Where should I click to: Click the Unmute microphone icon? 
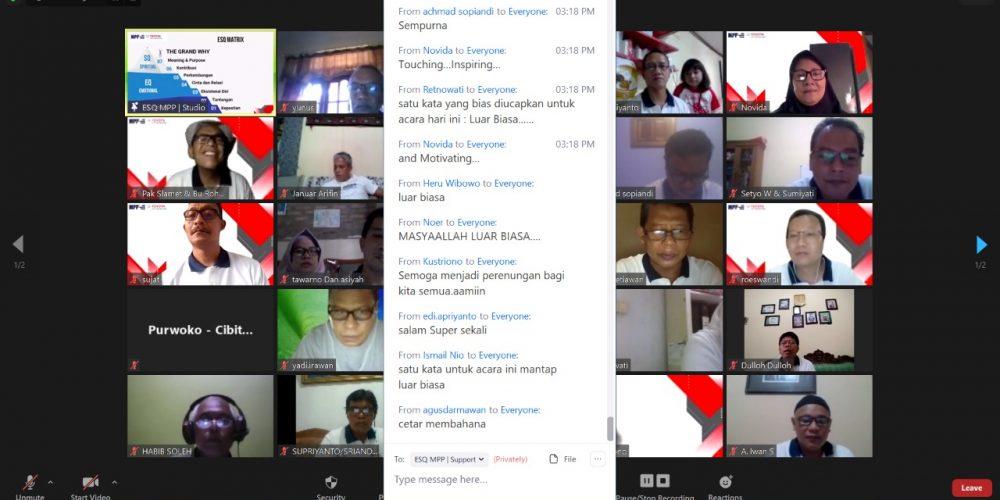(30, 482)
